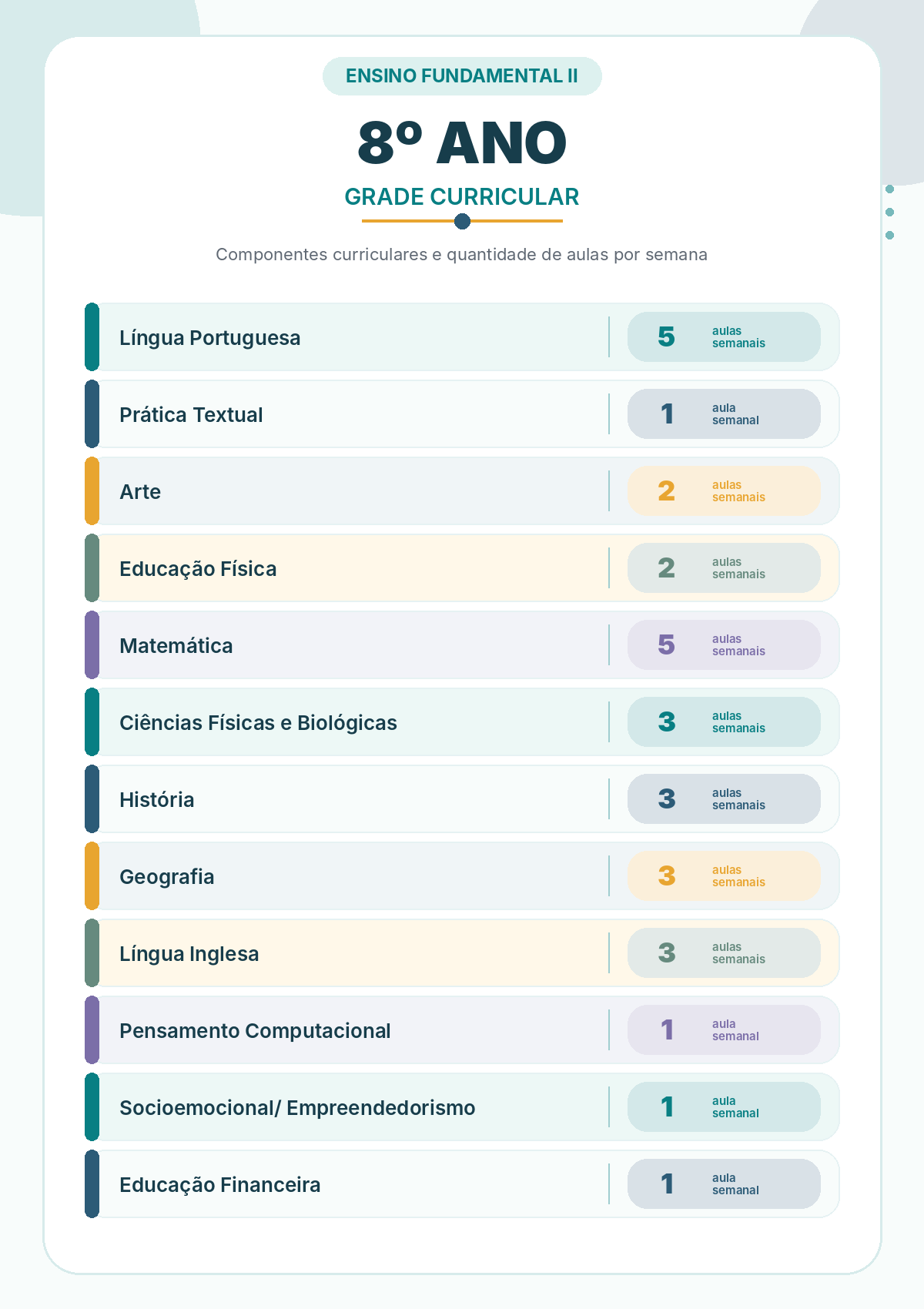Screen dimensions: 924x1309
Task: Click the Geografia 3 aulas semanais badge
Action: [724, 876]
